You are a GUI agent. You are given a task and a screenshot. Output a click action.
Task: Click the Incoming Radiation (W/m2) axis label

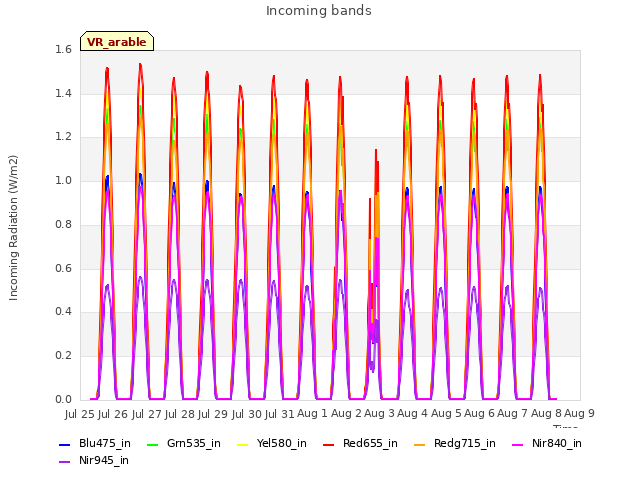[x=13, y=228]
